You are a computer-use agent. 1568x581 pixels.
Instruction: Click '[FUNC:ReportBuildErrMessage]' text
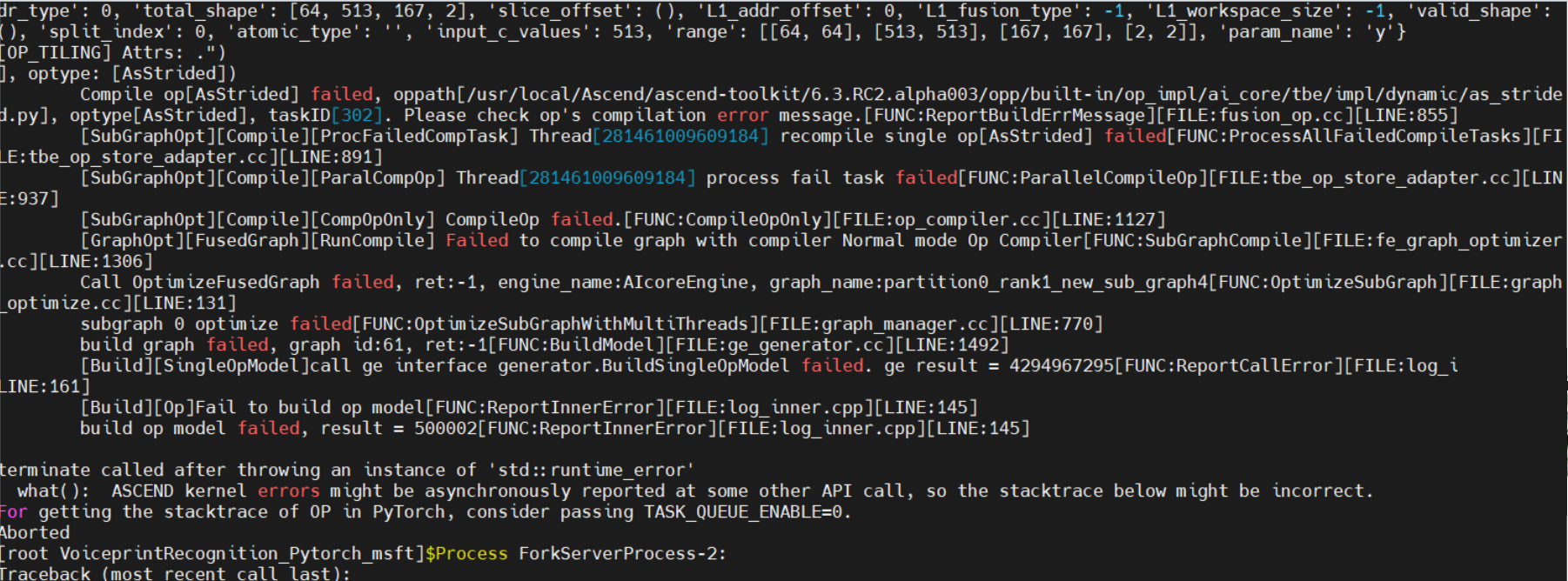coord(1009,116)
